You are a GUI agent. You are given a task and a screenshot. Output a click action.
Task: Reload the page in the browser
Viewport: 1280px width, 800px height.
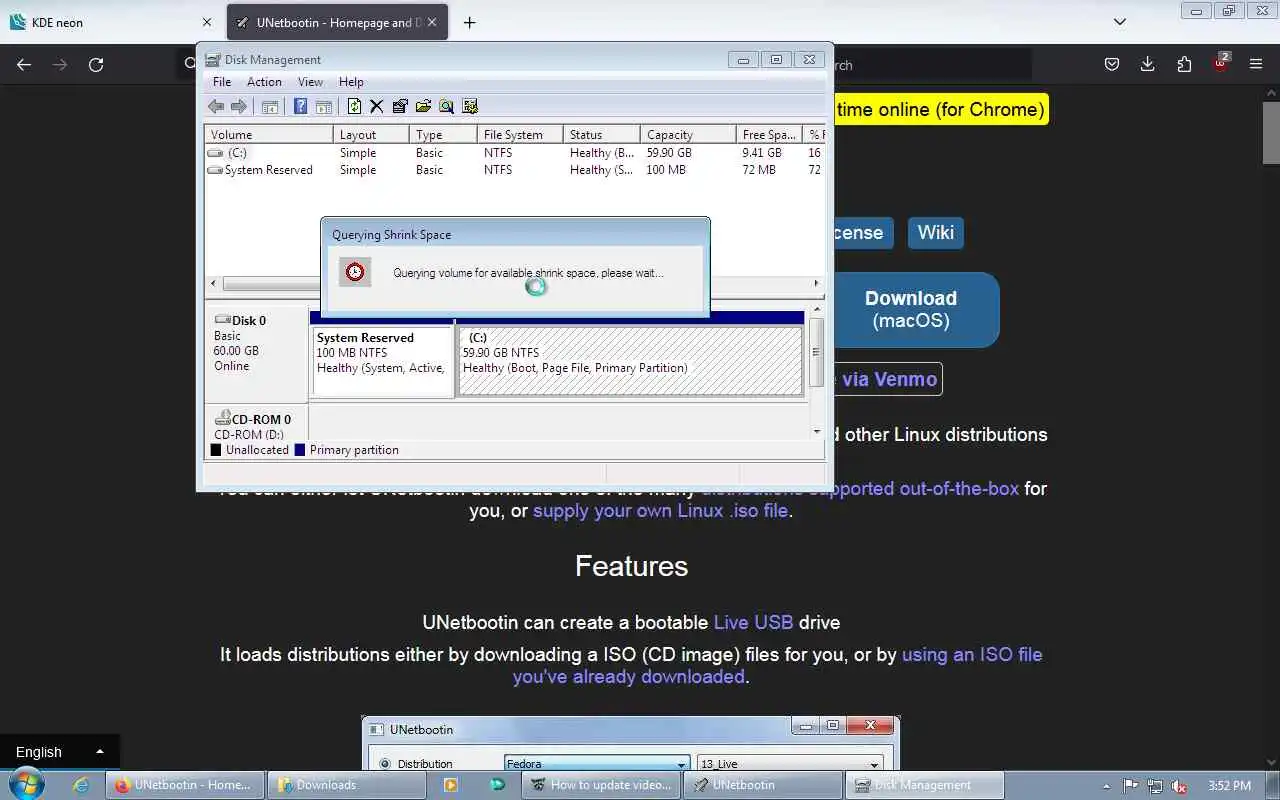96,64
